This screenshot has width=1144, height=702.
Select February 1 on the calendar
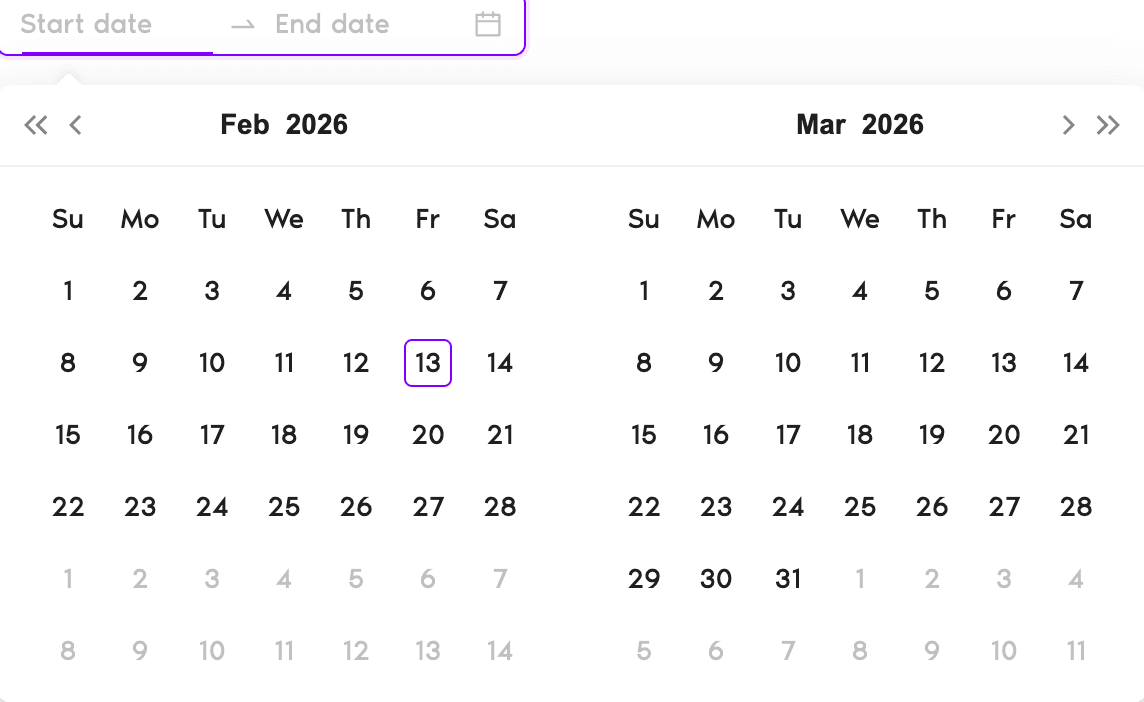(68, 291)
